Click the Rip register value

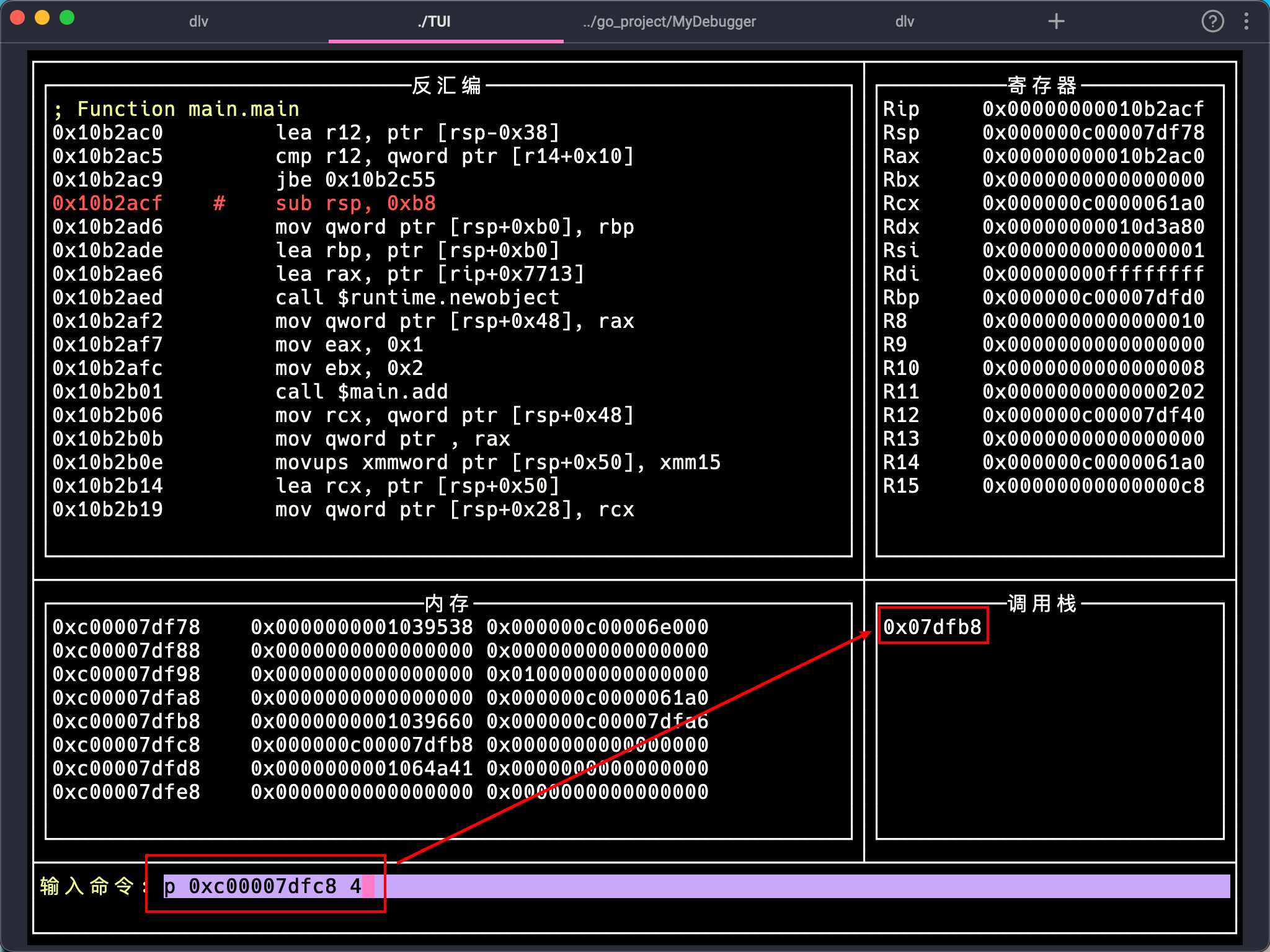coord(1093,109)
